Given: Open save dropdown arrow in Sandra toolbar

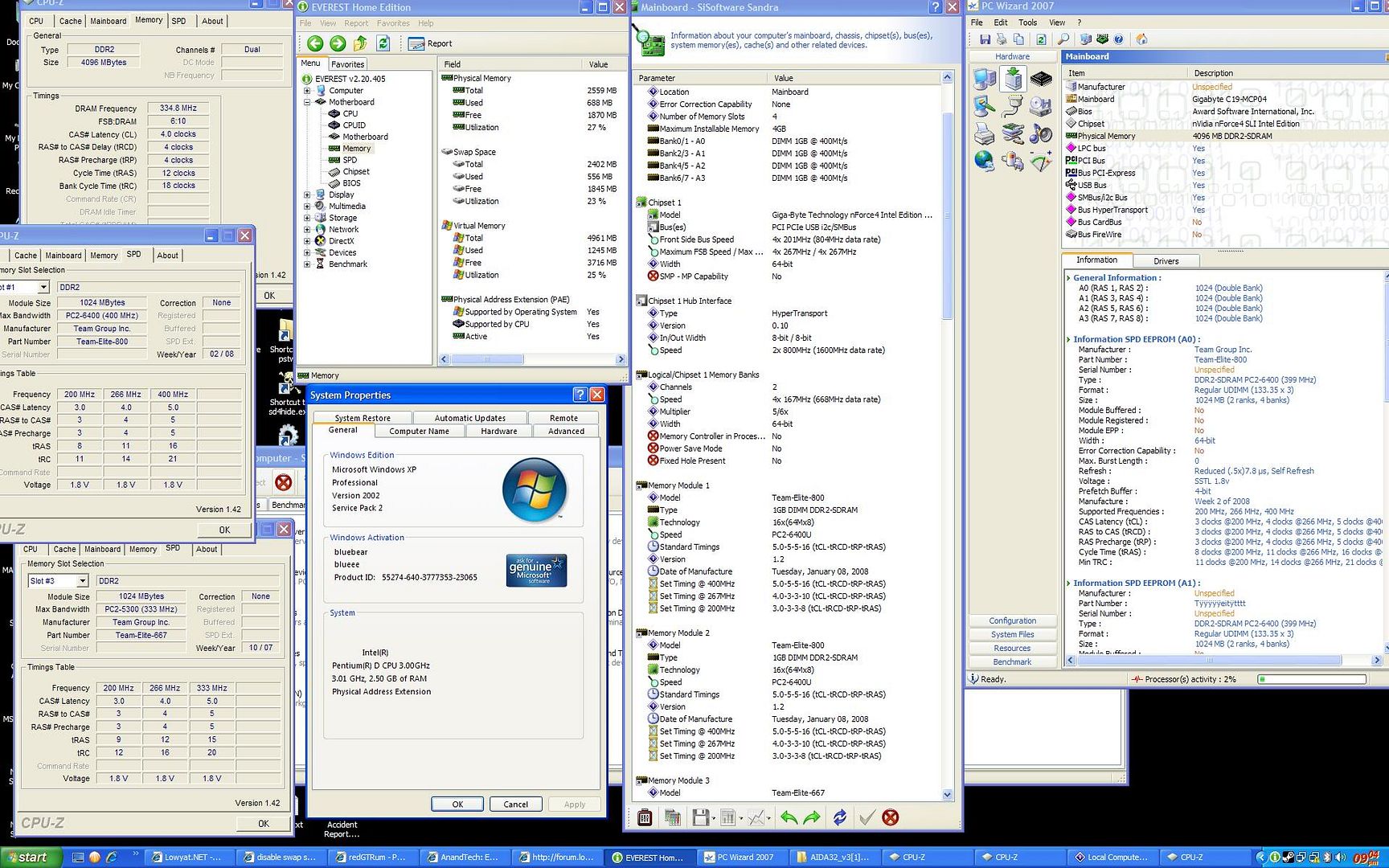Looking at the screenshot, I should 713,818.
